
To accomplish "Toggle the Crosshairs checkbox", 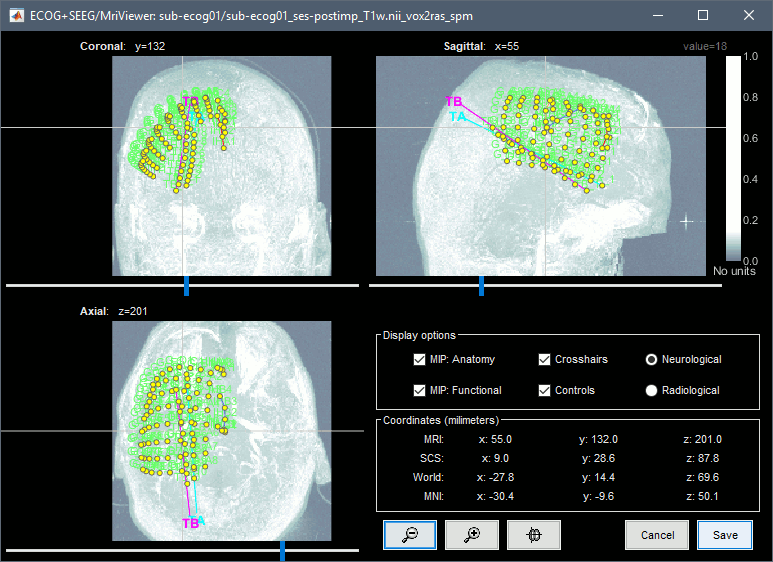I will pos(545,359).
